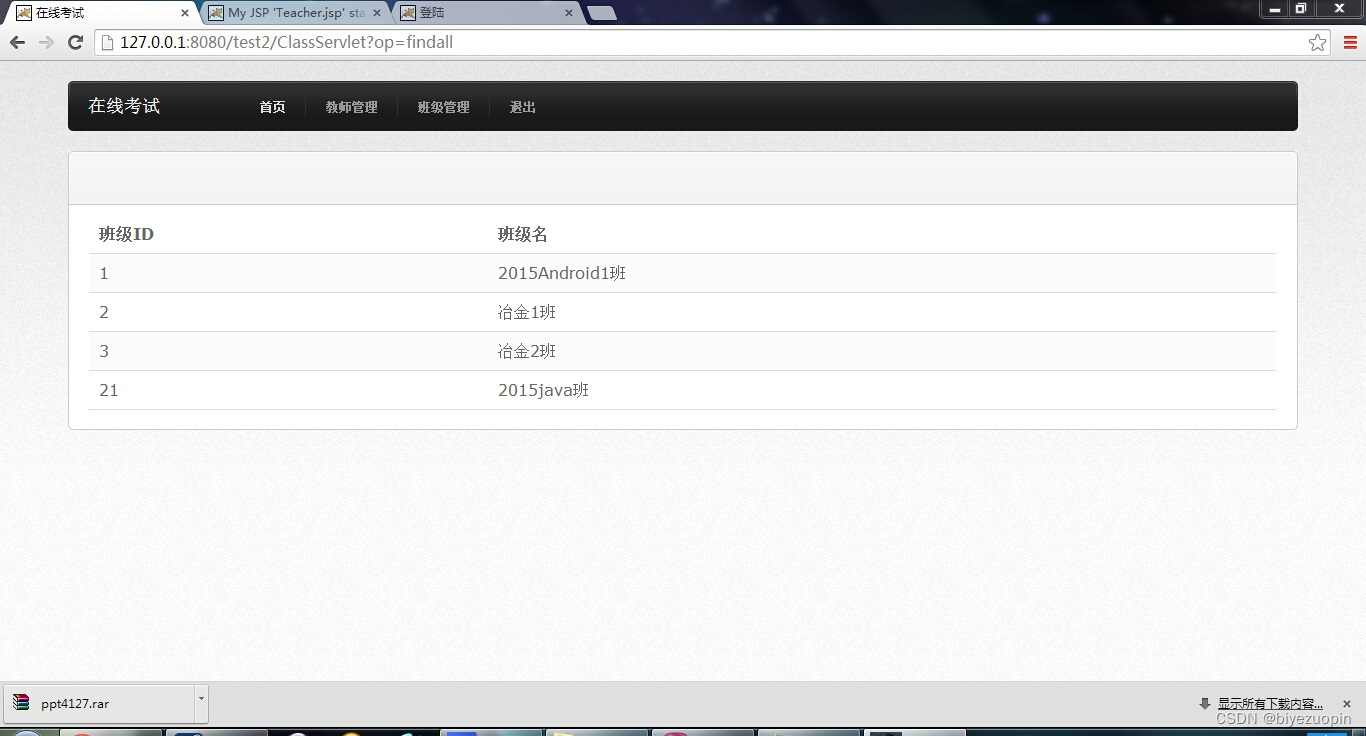Click the ppt4127.rar file icon

click(x=22, y=703)
